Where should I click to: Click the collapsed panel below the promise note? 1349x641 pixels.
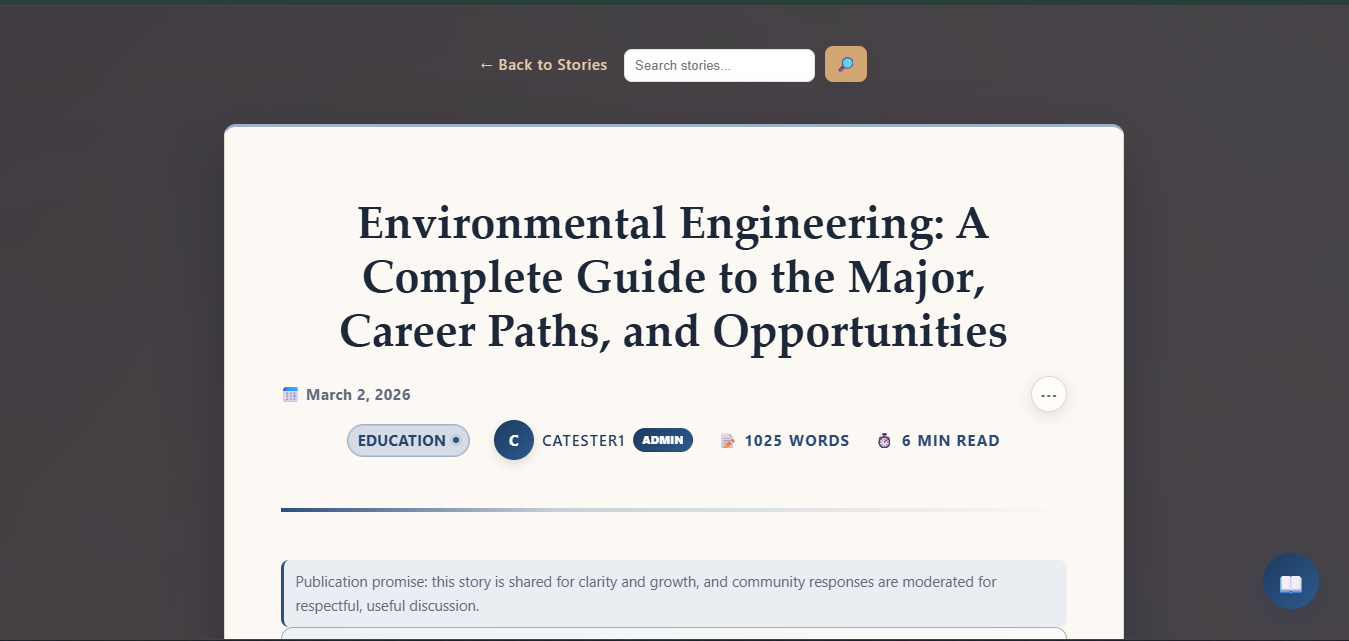(x=674, y=634)
